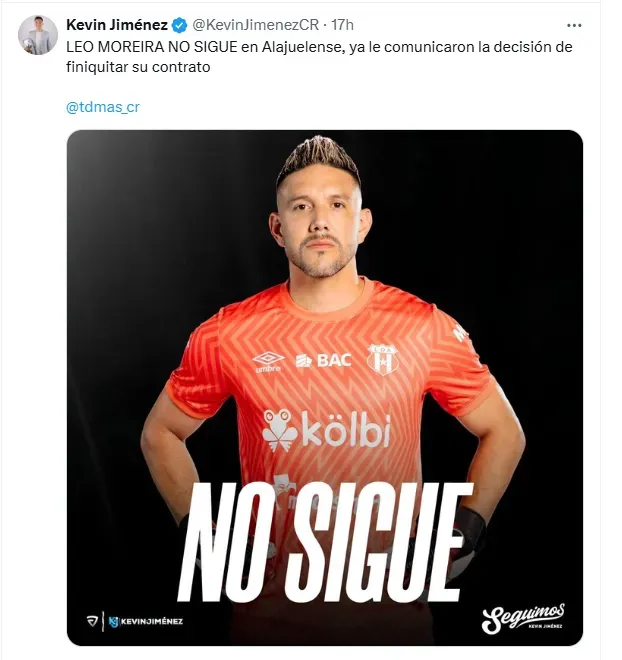Click the KEVINJIMÉNEZ watermark logo in image
The width and height of the screenshot is (622, 660).
pos(146,621)
